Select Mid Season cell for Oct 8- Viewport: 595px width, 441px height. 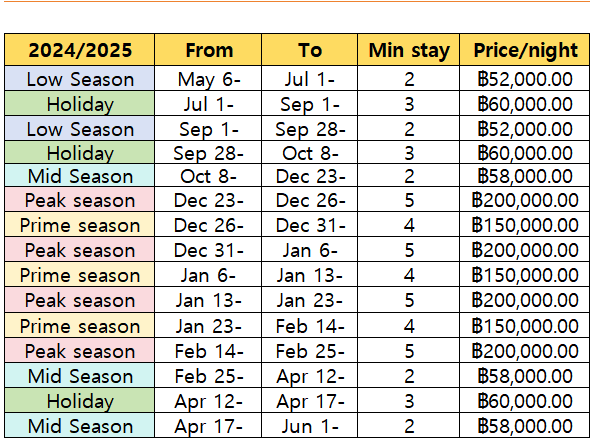80,175
